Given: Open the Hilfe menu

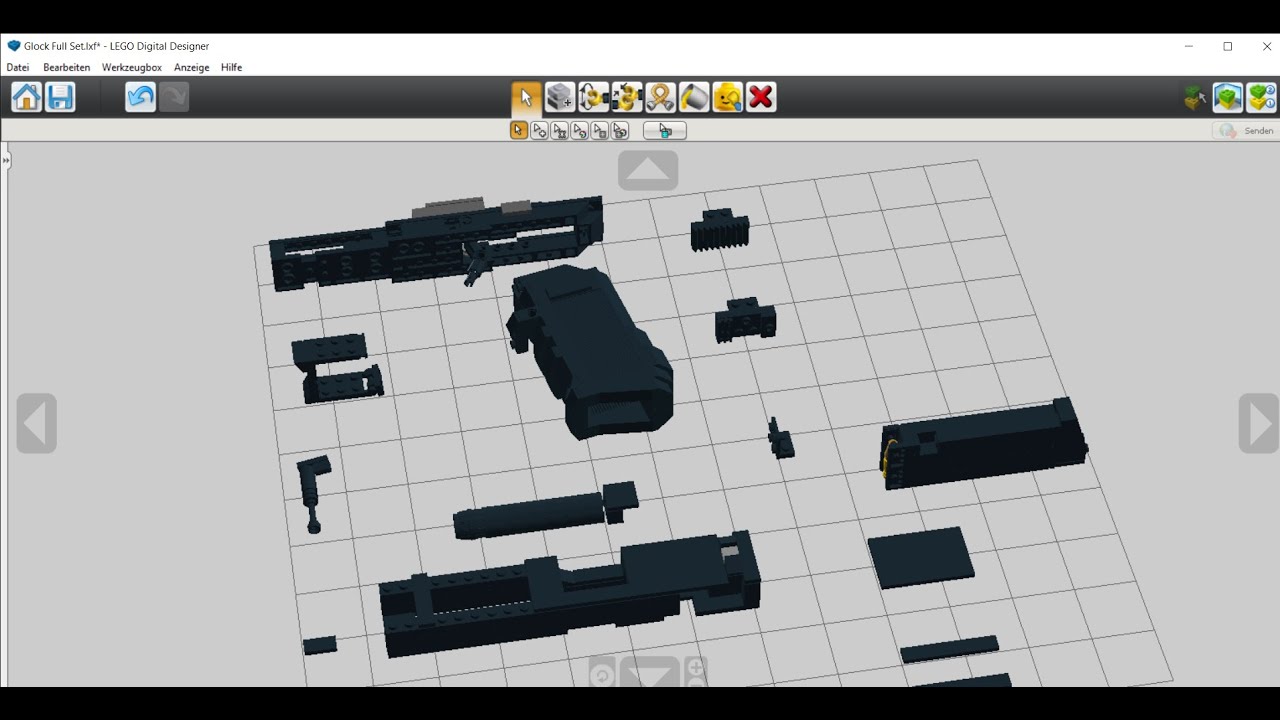Looking at the screenshot, I should point(232,67).
